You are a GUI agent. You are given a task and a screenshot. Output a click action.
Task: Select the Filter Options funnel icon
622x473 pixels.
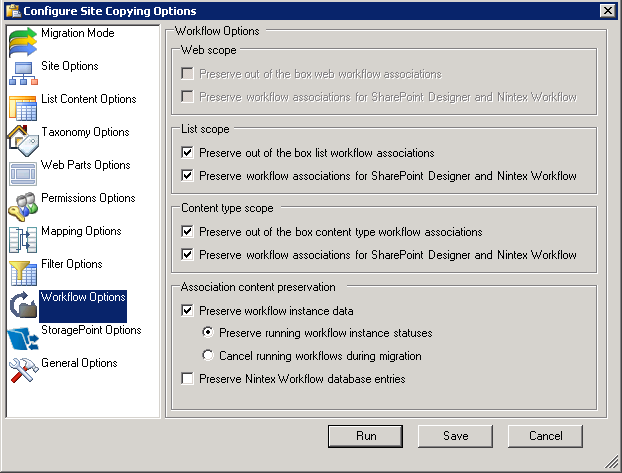23,272
